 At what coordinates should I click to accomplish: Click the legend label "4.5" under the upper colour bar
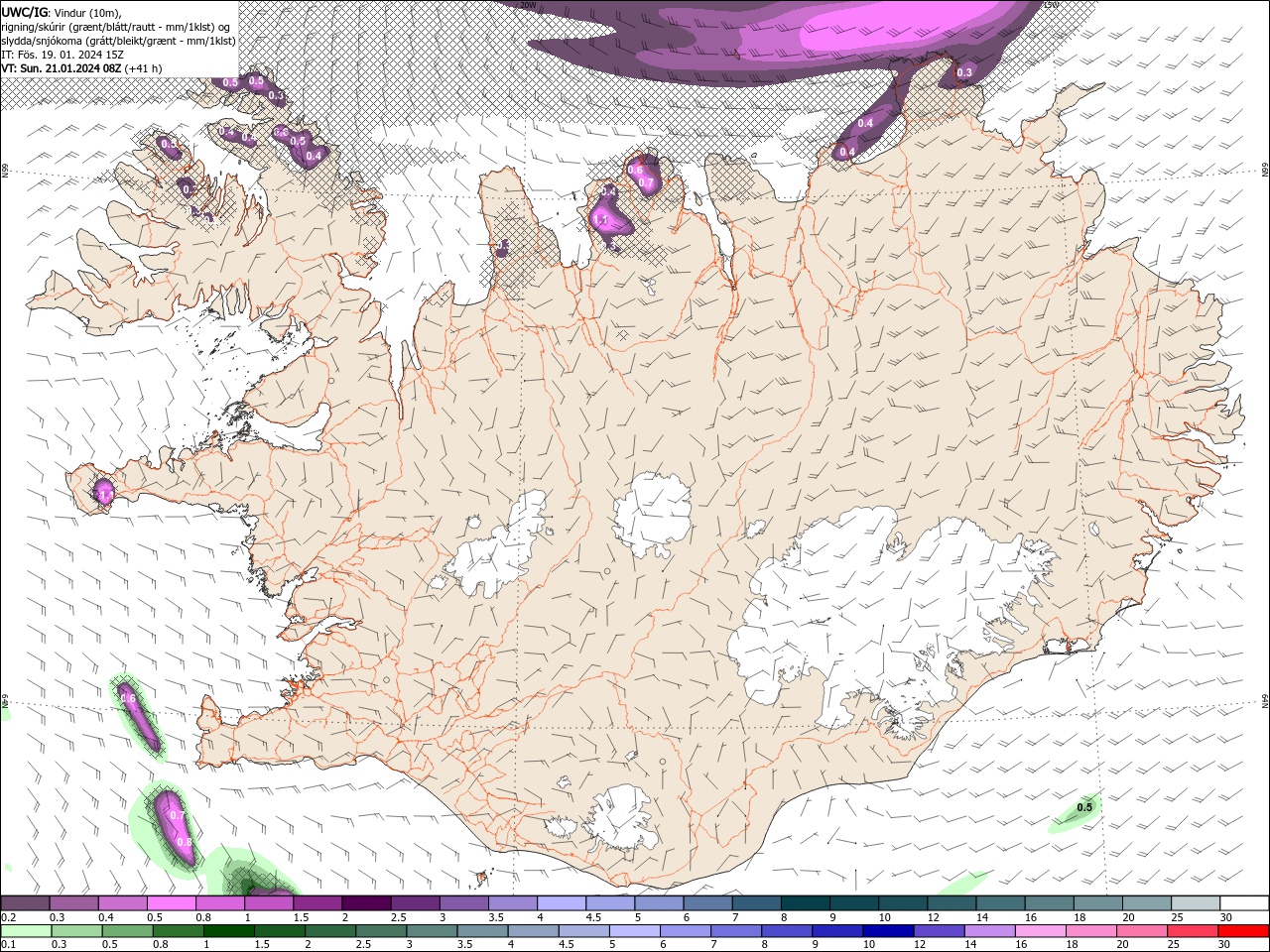pos(593,917)
